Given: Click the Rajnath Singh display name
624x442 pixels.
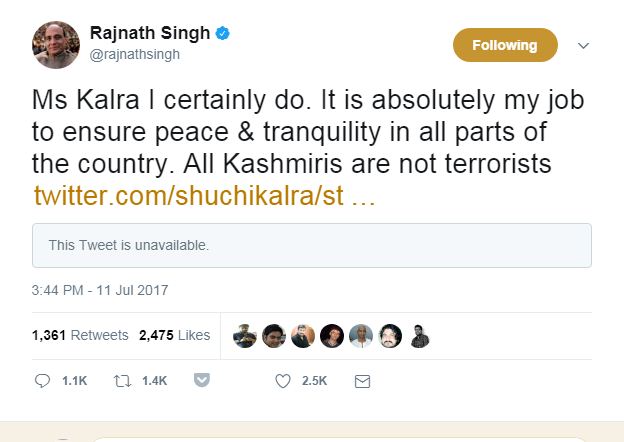Looking at the screenshot, I should [x=150, y=34].
